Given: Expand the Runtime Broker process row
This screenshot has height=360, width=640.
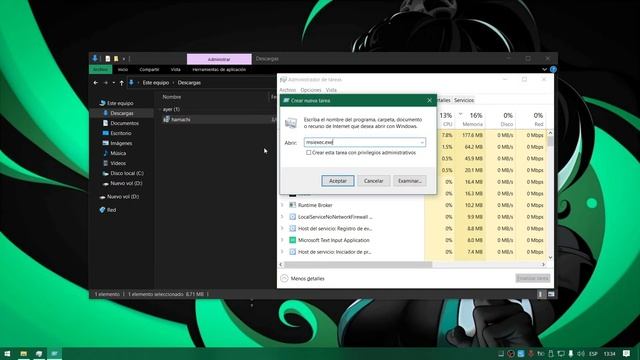Looking at the screenshot, I should pos(282,205).
